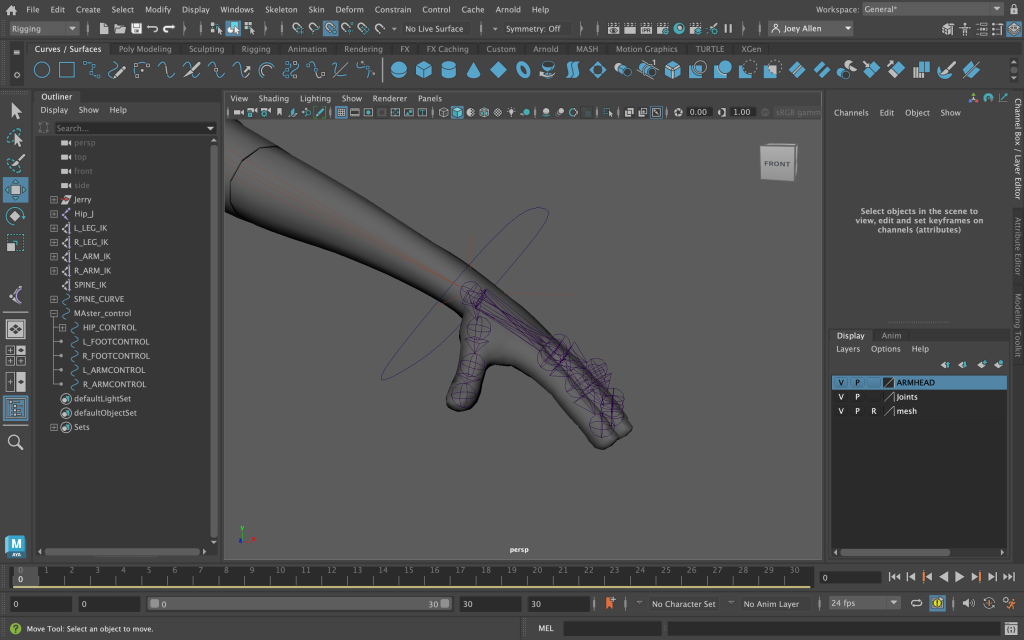Select the Rotate tool in the toolbox
The image size is (1024, 640).
(x=16, y=216)
